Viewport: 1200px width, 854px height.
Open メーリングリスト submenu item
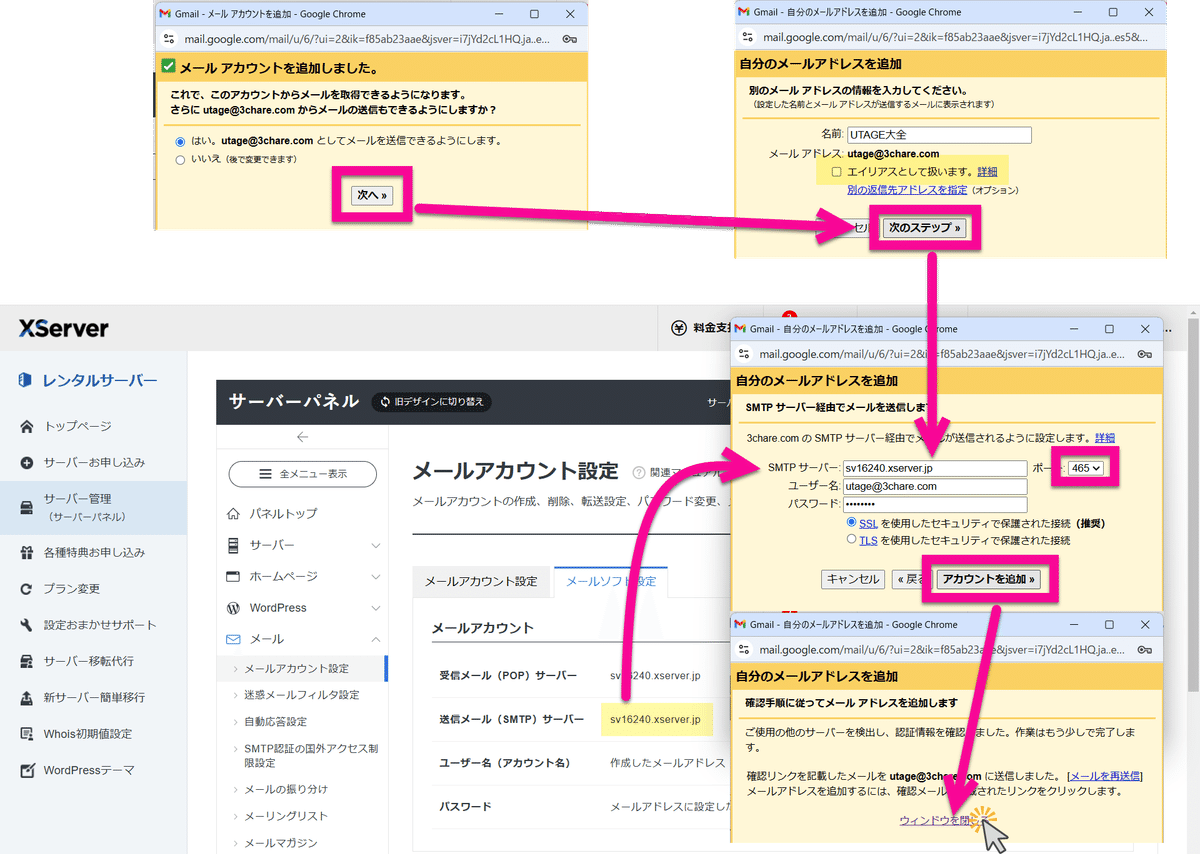coord(285,816)
